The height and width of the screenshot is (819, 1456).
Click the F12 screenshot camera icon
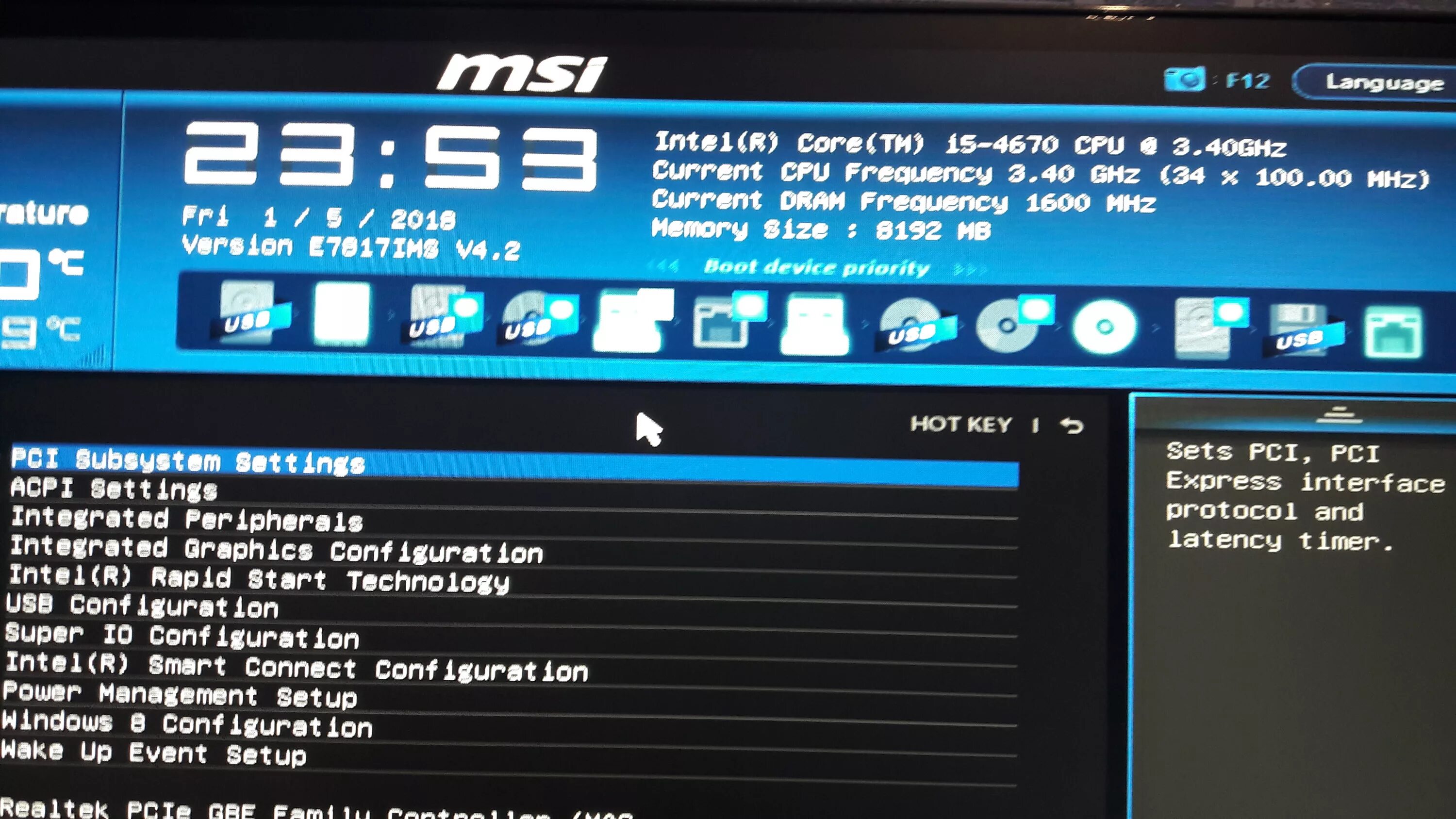[x=1184, y=80]
